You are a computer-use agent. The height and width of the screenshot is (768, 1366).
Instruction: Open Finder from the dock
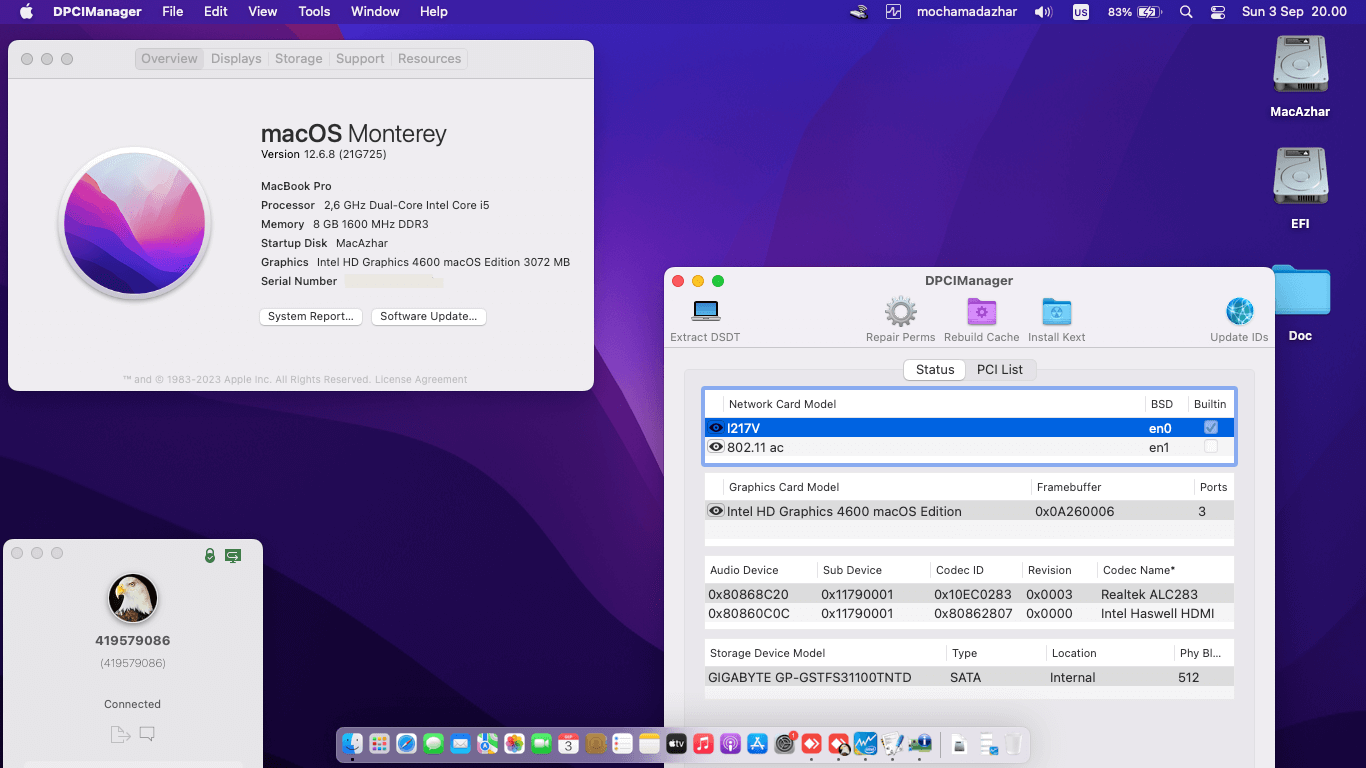coord(352,743)
